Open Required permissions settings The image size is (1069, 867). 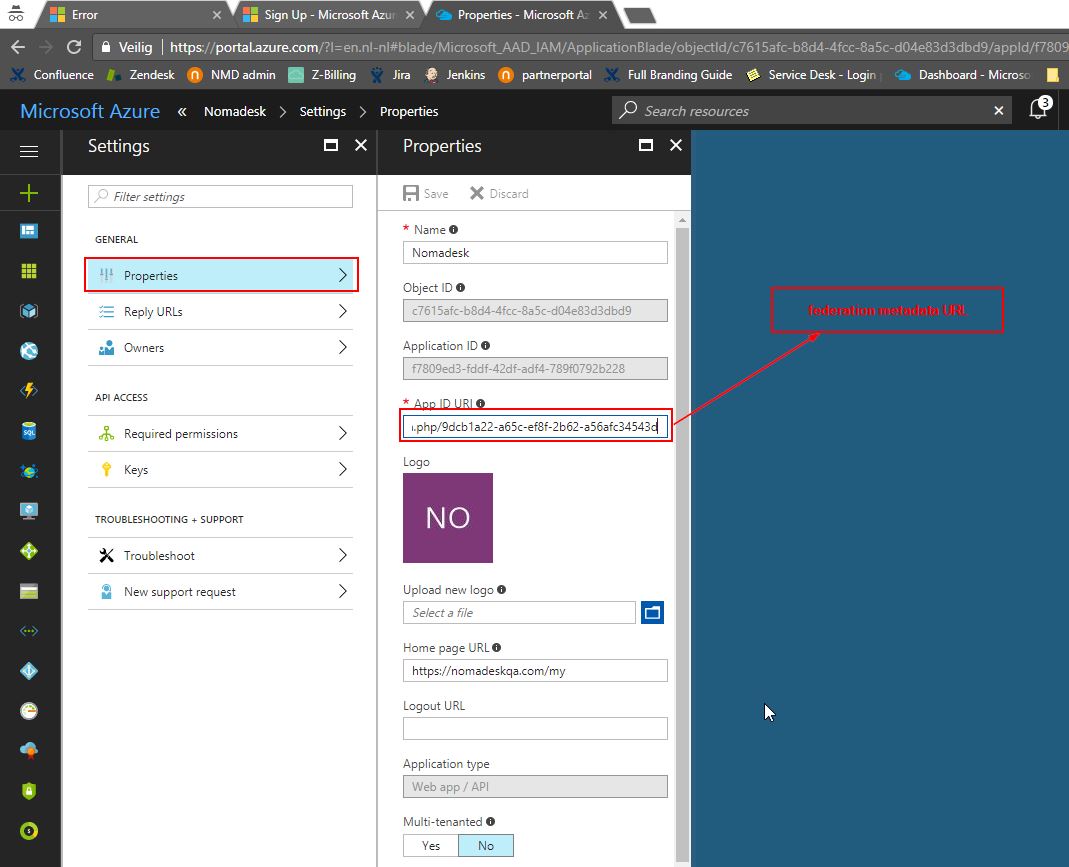tap(220, 434)
